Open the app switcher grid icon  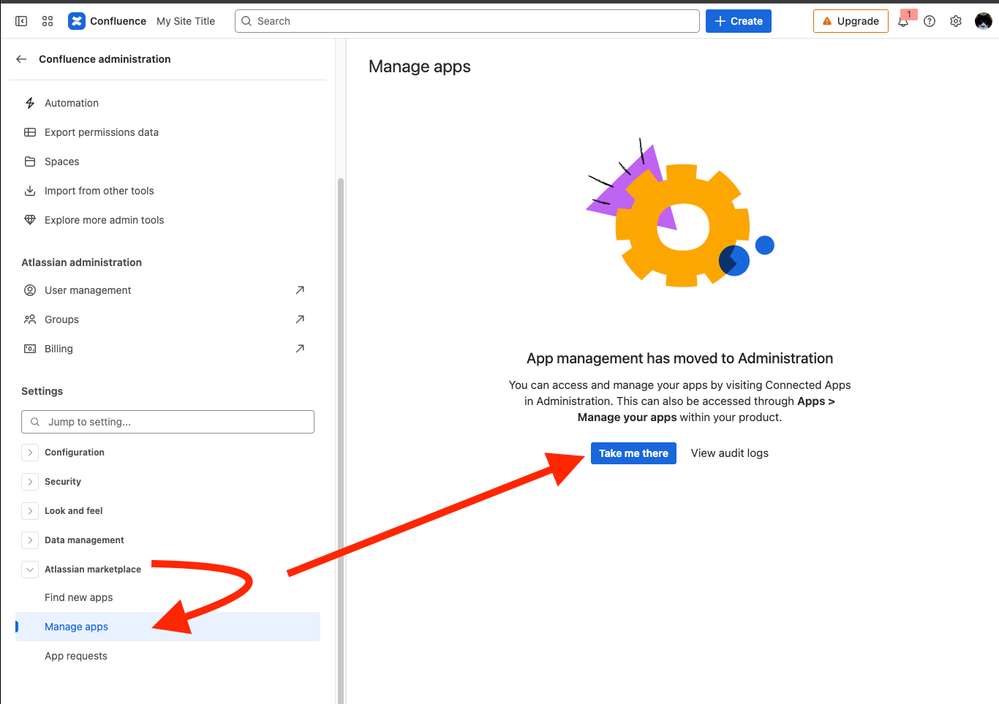pyautogui.click(x=47, y=21)
